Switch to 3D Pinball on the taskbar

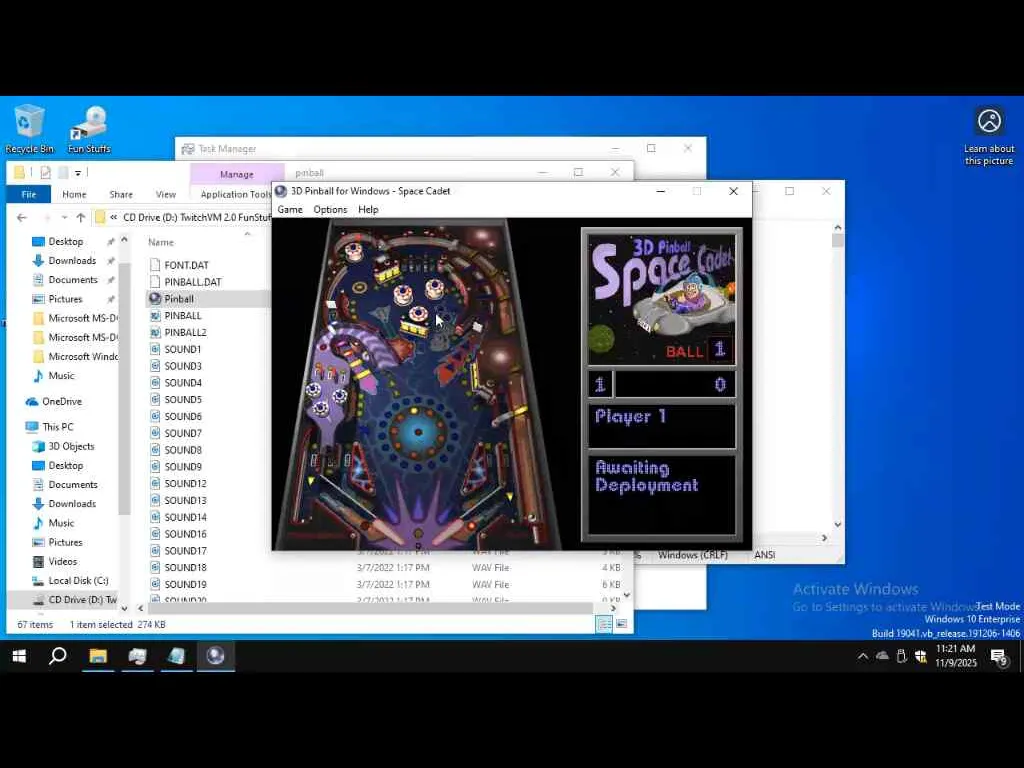tap(216, 656)
